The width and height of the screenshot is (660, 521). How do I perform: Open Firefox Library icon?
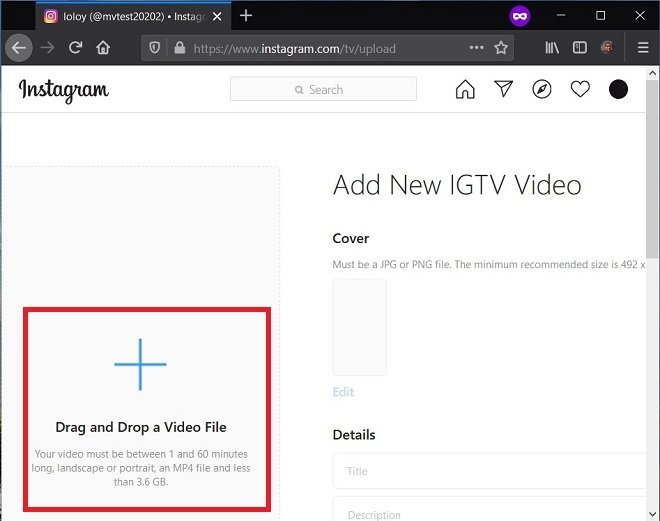tap(552, 48)
